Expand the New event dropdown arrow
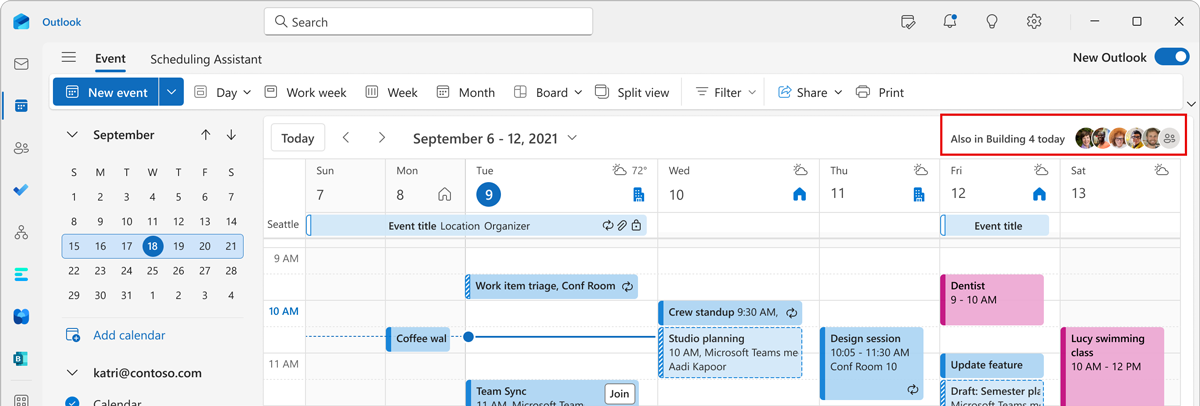This screenshot has height=406, width=1200. coord(172,92)
